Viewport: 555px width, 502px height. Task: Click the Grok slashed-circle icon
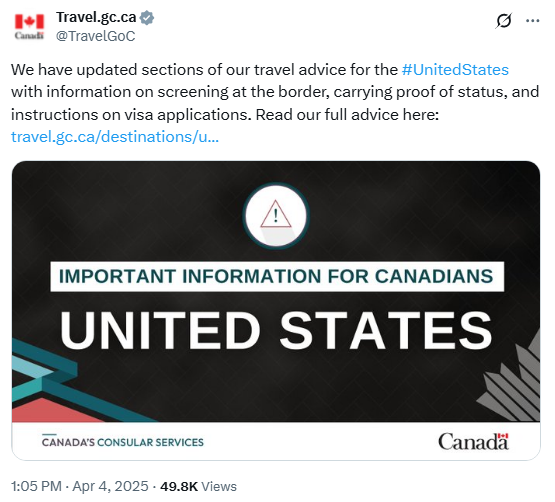point(503,20)
